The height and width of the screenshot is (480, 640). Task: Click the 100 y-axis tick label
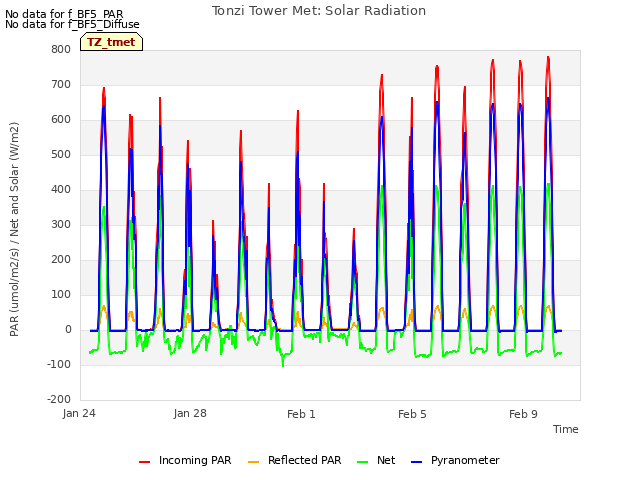(61, 294)
